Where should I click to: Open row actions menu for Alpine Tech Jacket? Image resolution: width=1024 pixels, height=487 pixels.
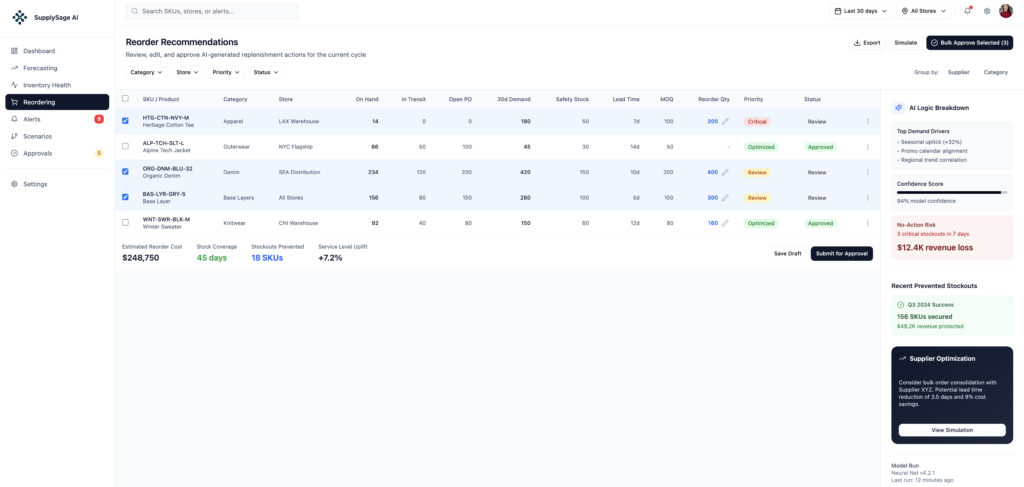[867, 147]
